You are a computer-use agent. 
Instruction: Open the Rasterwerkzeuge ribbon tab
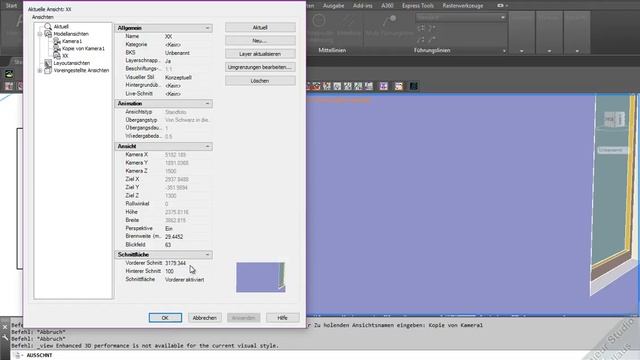(x=462, y=6)
